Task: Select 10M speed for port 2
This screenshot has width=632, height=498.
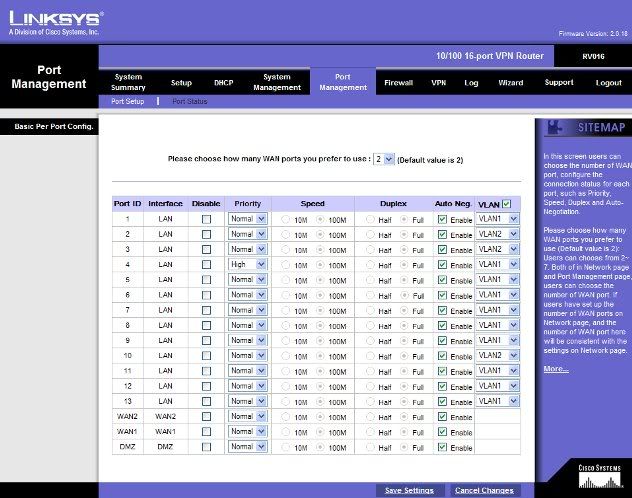Action: coord(286,234)
